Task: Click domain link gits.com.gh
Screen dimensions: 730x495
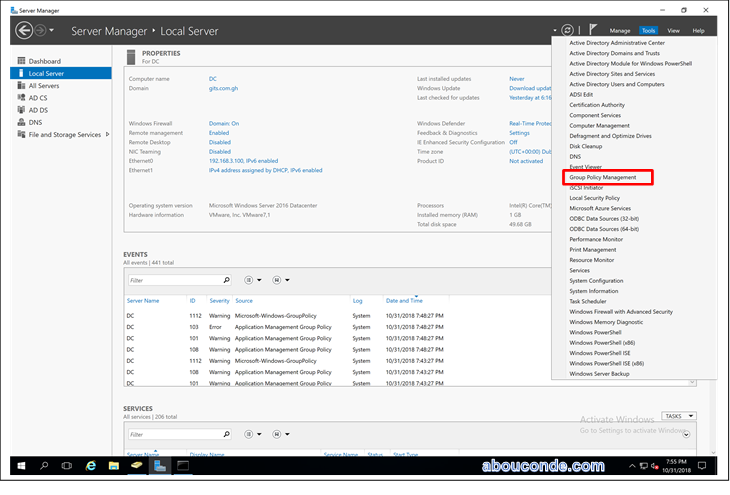Action: [x=223, y=88]
